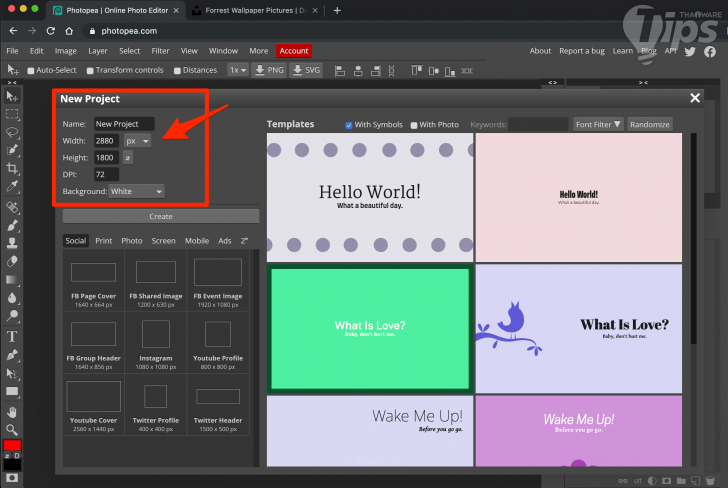Image resolution: width=728 pixels, height=488 pixels.
Task: Select the Type tool
Action: (12, 336)
